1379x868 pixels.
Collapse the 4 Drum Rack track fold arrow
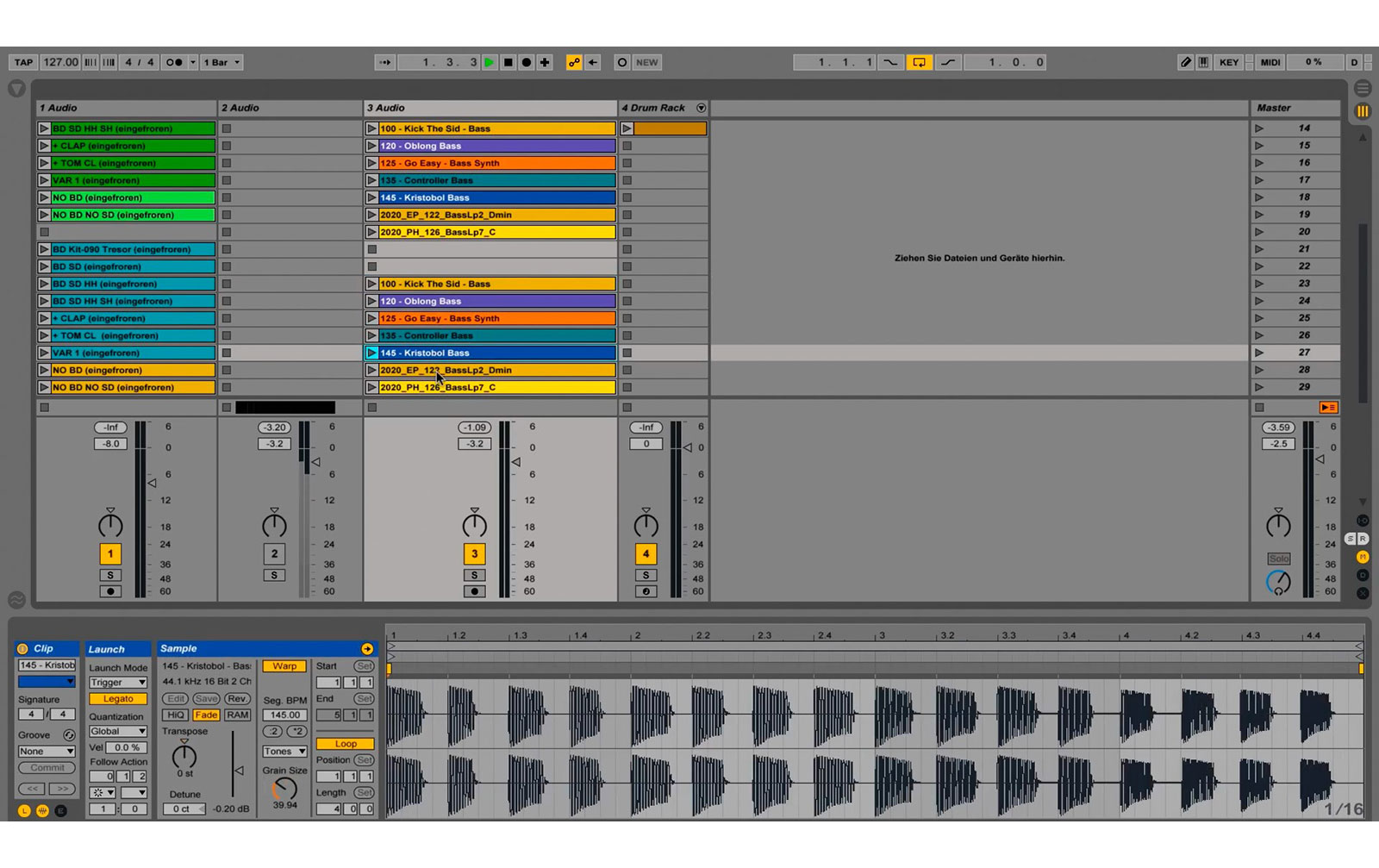click(701, 108)
